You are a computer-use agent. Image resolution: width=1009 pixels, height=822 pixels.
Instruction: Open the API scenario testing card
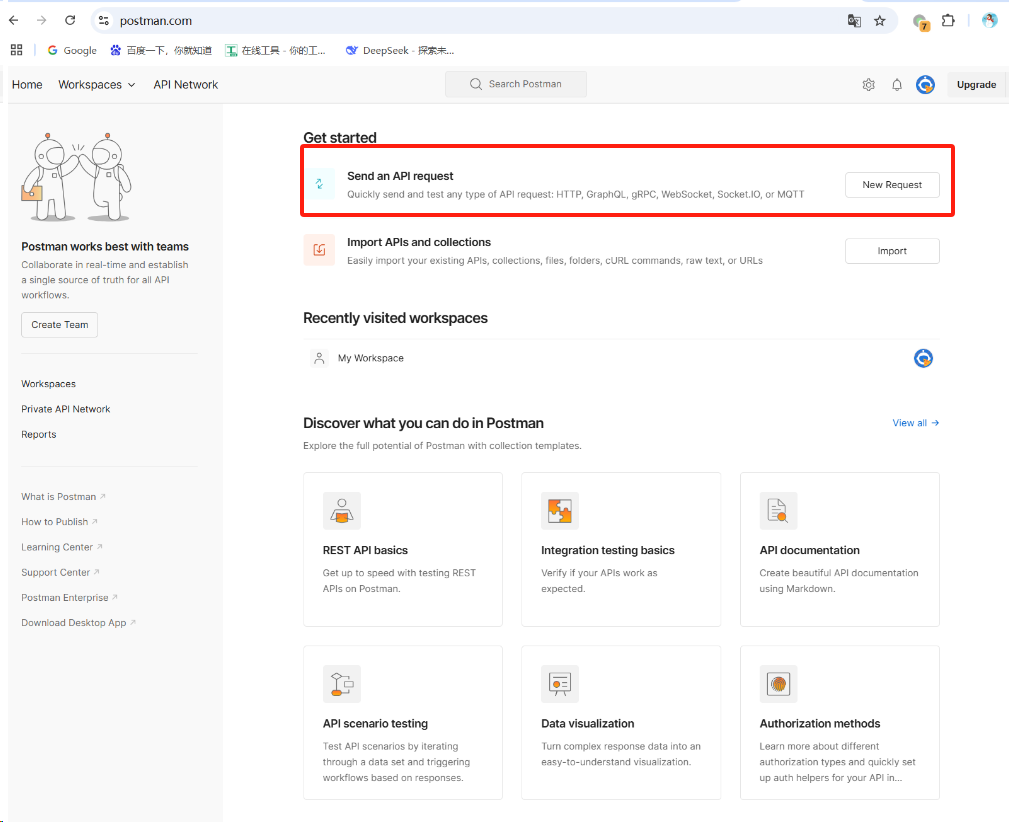point(403,722)
